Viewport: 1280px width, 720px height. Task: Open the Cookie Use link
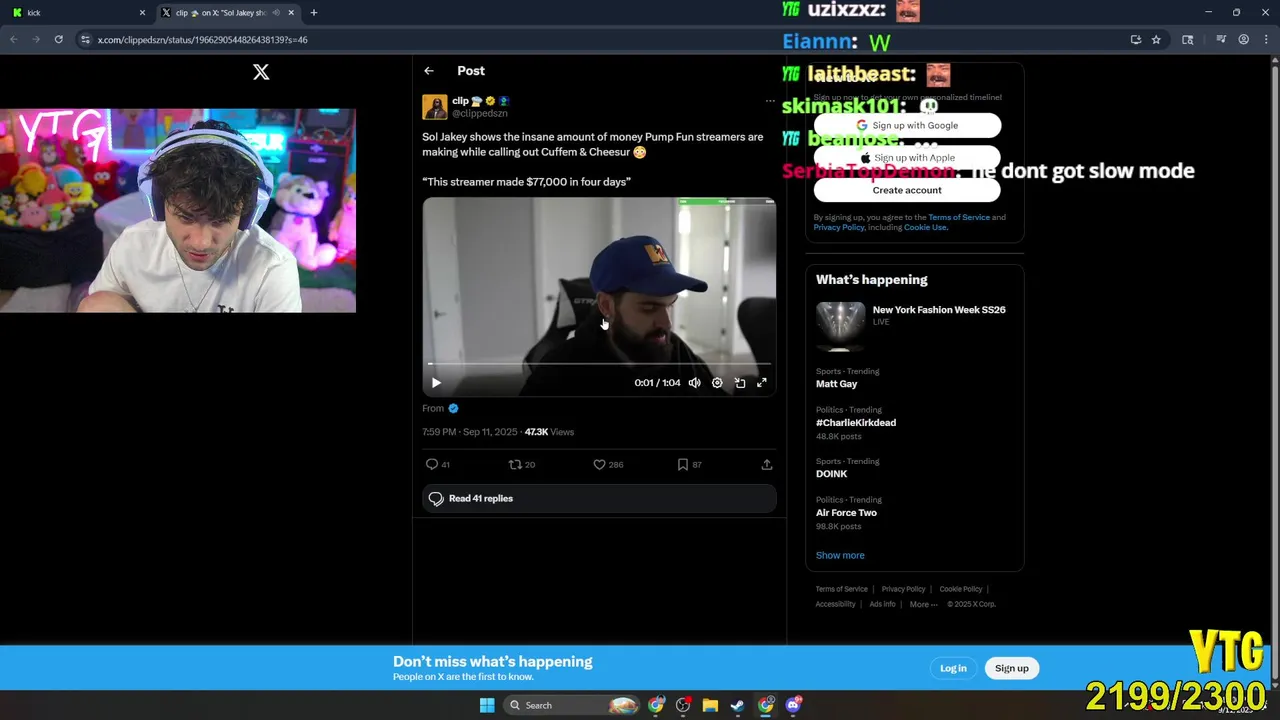(925, 227)
